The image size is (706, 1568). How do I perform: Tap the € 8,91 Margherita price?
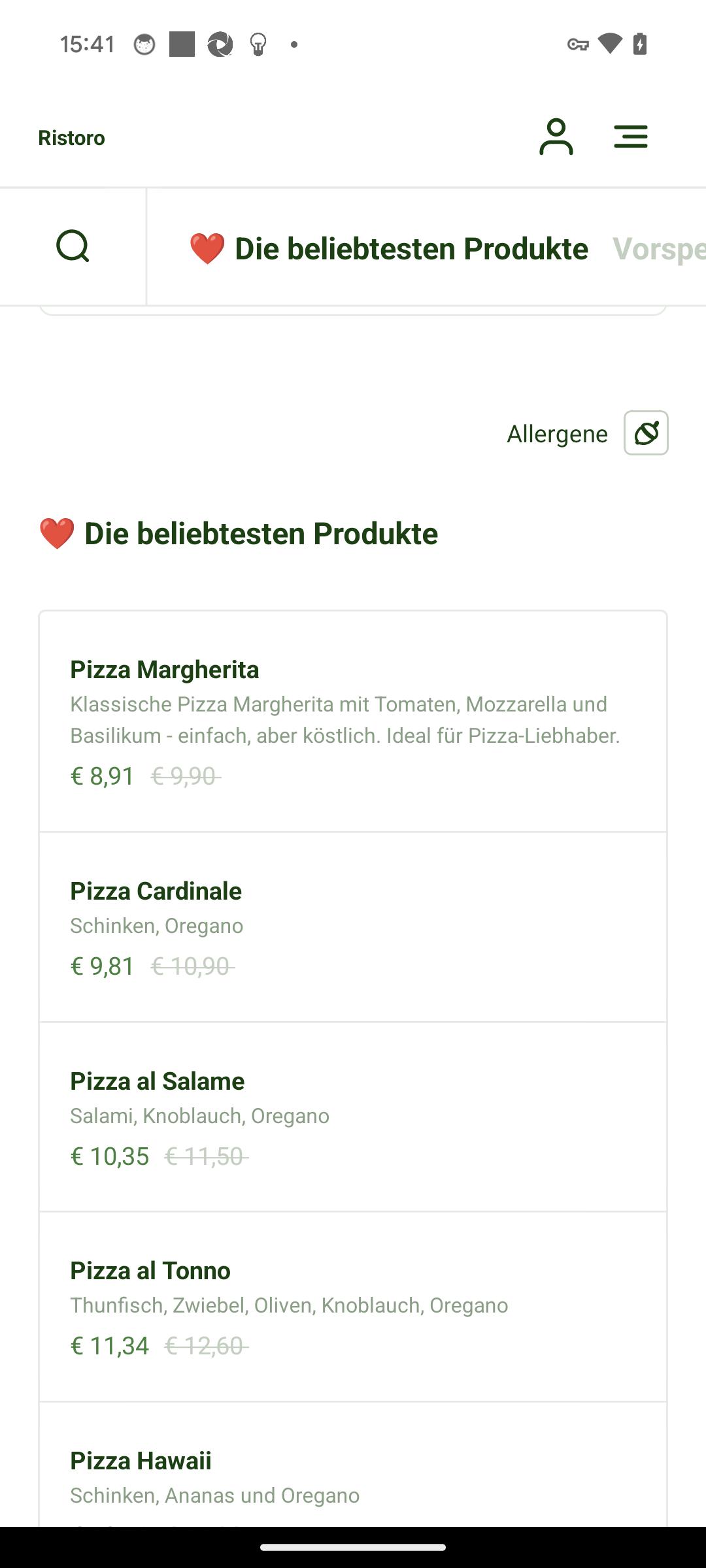pos(103,776)
